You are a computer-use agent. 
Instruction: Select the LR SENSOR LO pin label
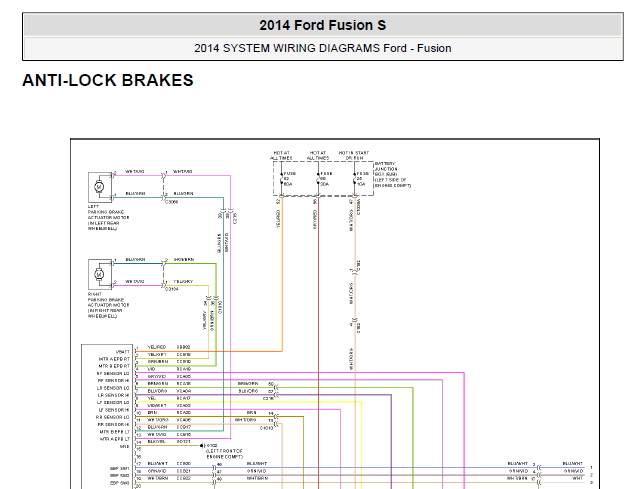(x=113, y=388)
